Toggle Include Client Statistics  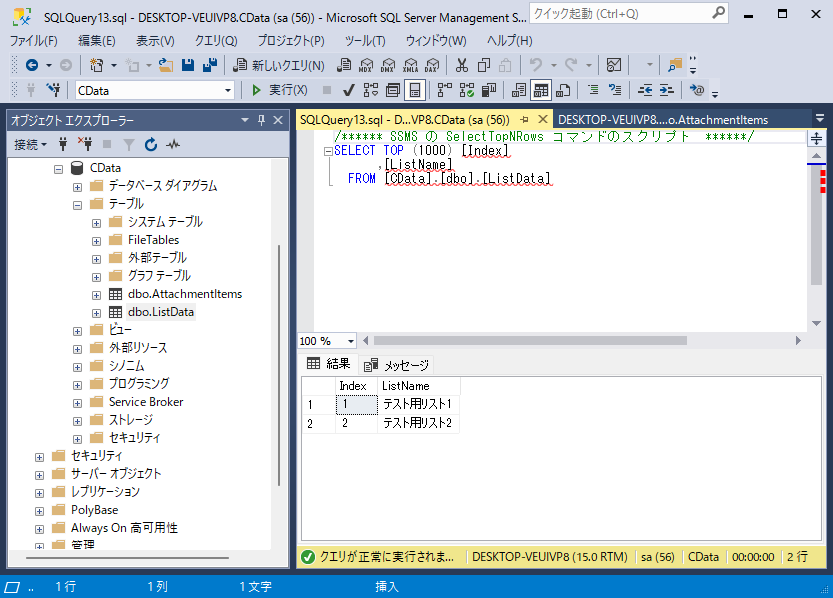pyautogui.click(x=489, y=90)
